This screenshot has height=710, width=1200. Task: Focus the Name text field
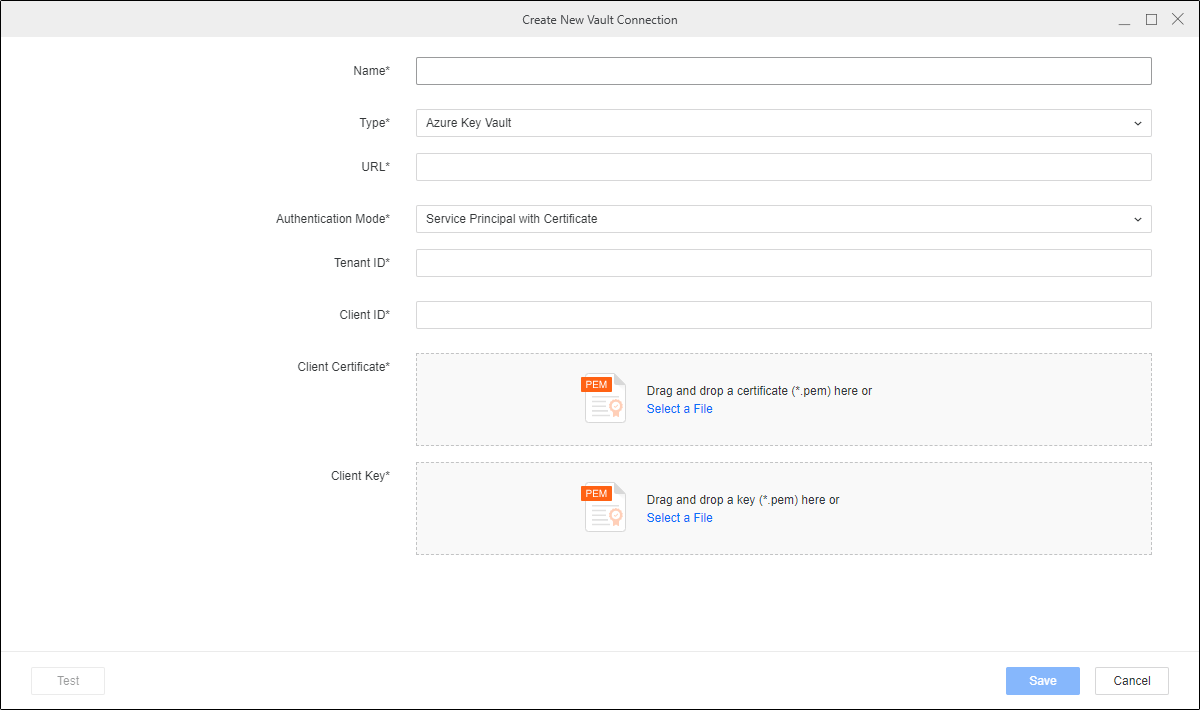pos(783,71)
